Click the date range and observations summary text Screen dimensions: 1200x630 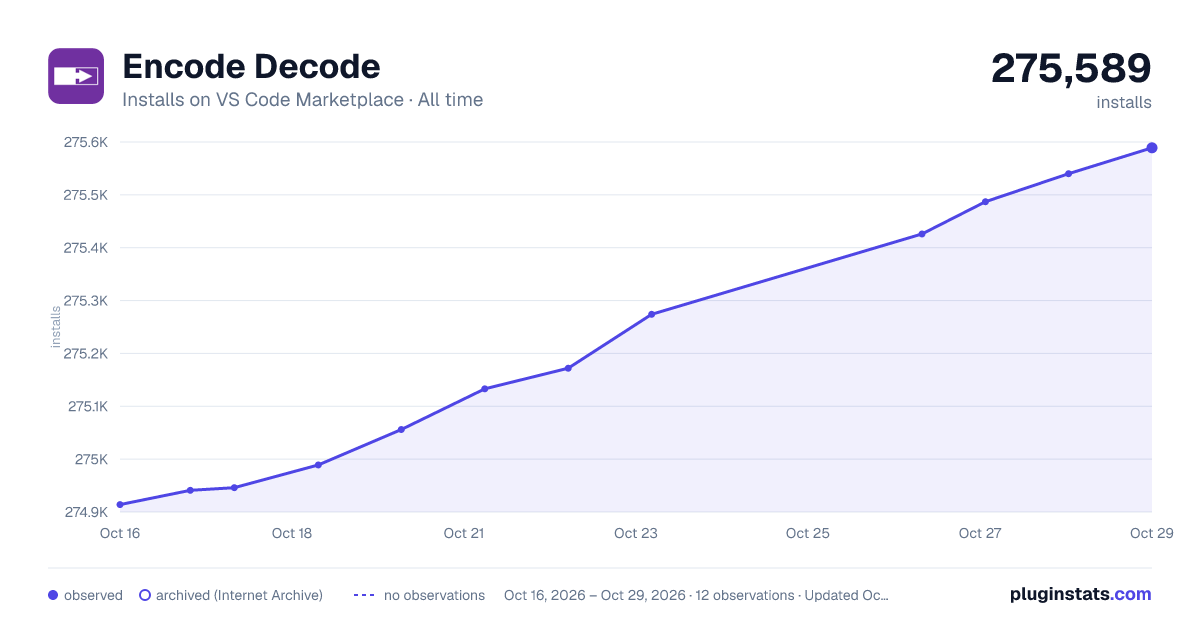pos(696,595)
